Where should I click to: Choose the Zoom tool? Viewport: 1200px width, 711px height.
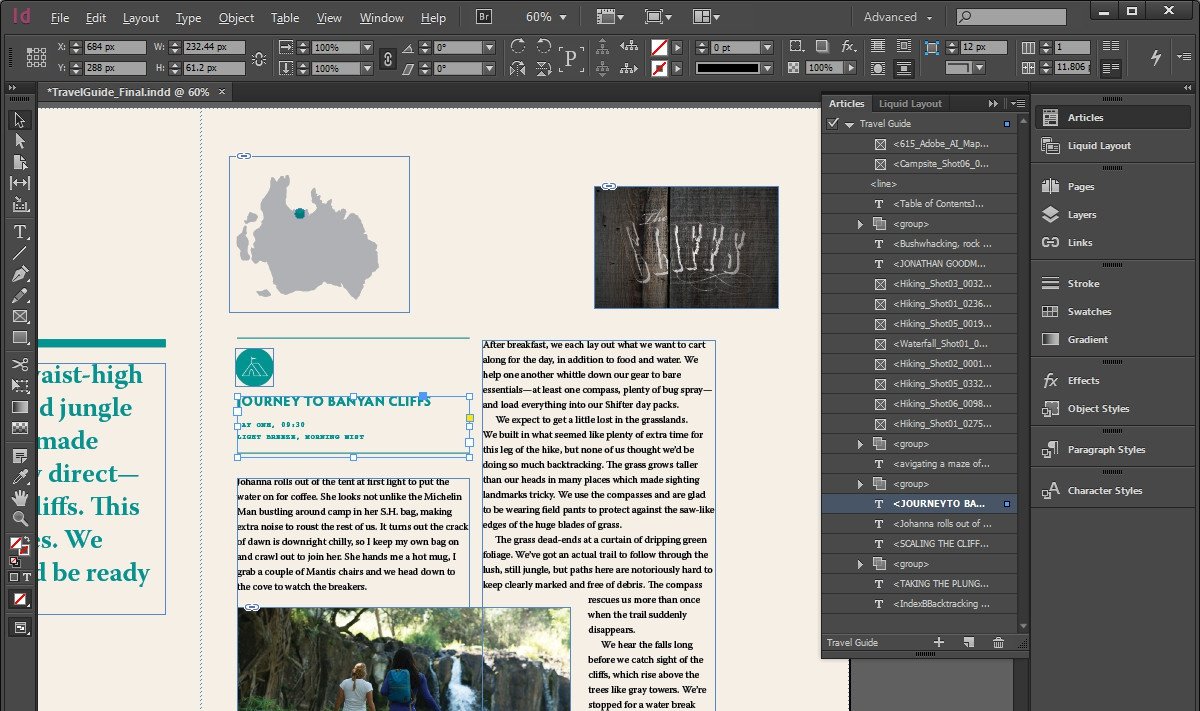tap(20, 518)
